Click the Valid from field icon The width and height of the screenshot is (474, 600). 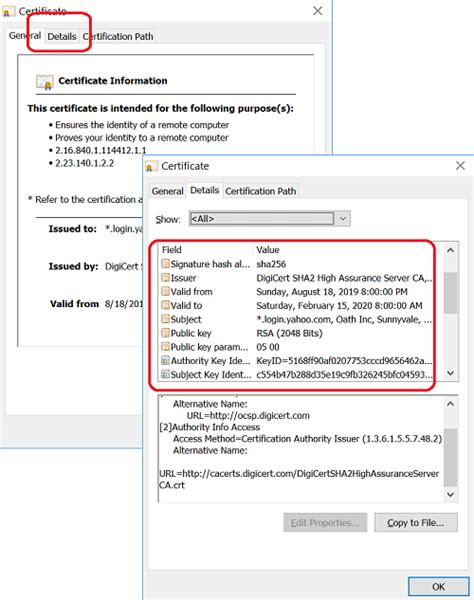[x=165, y=292]
